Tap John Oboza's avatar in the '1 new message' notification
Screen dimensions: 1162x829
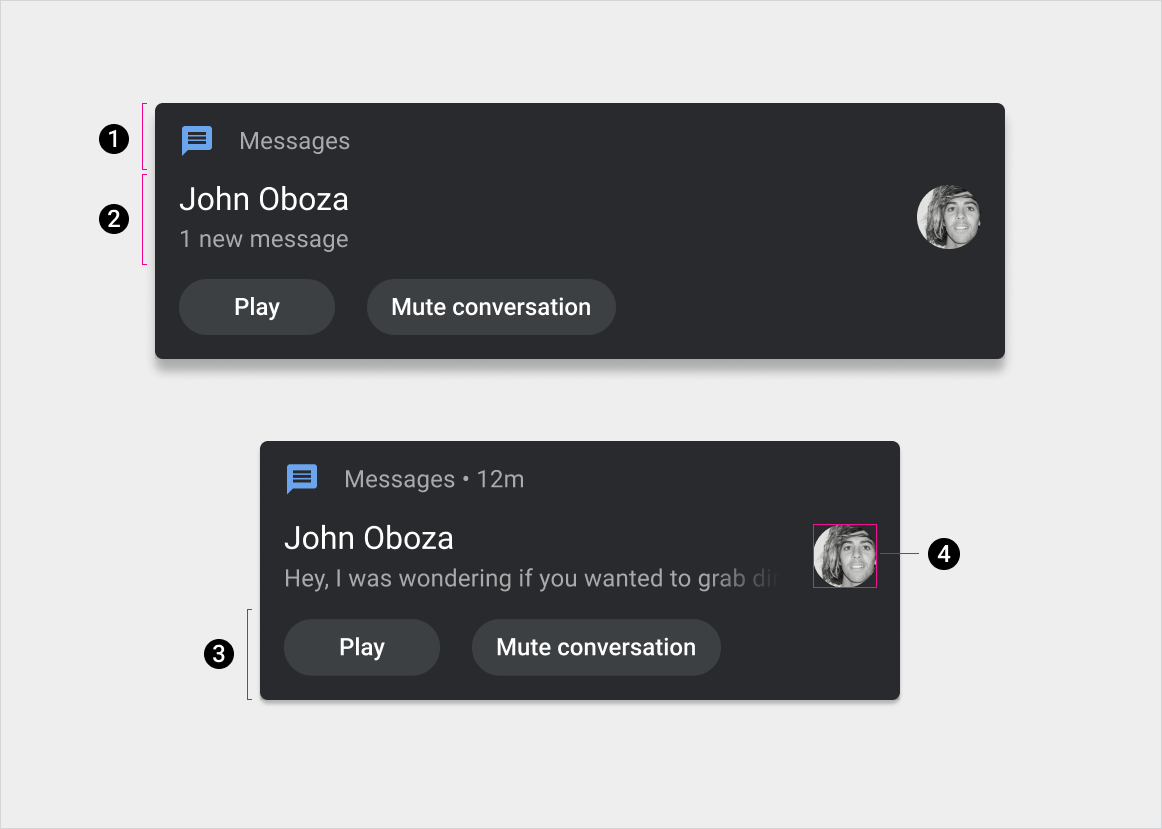(x=948, y=217)
